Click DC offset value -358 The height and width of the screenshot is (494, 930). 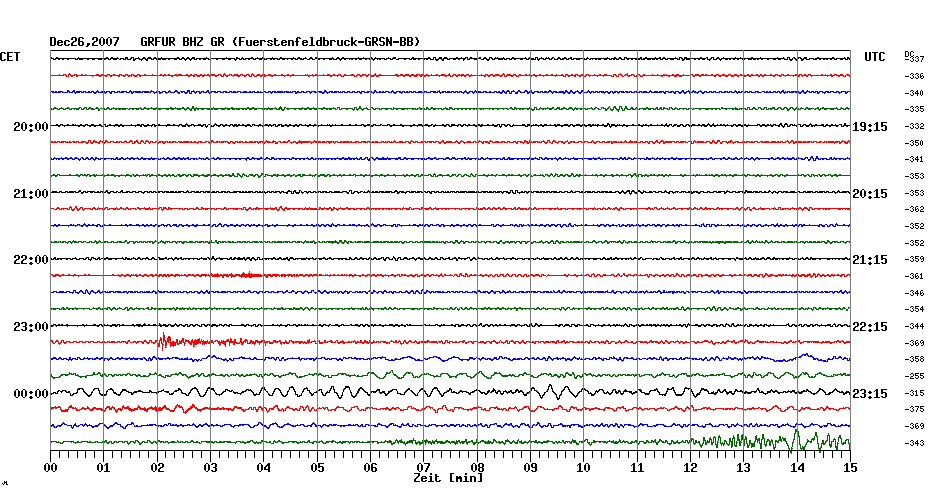tap(914, 359)
